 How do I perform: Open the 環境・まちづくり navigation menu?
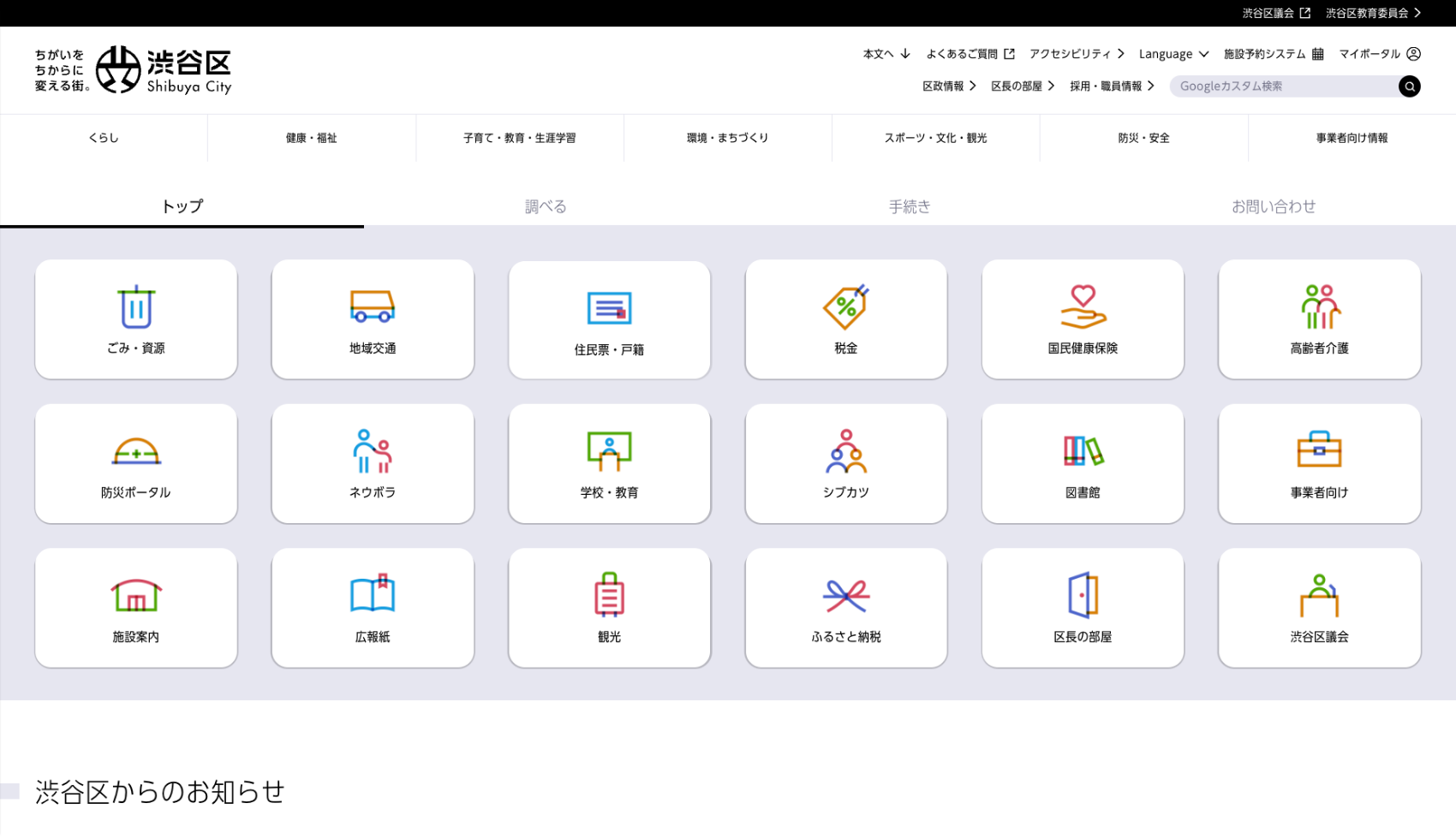[728, 138]
